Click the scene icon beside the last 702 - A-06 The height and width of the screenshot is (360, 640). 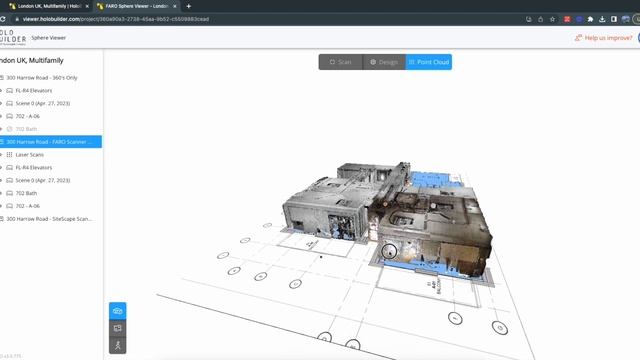(x=9, y=206)
